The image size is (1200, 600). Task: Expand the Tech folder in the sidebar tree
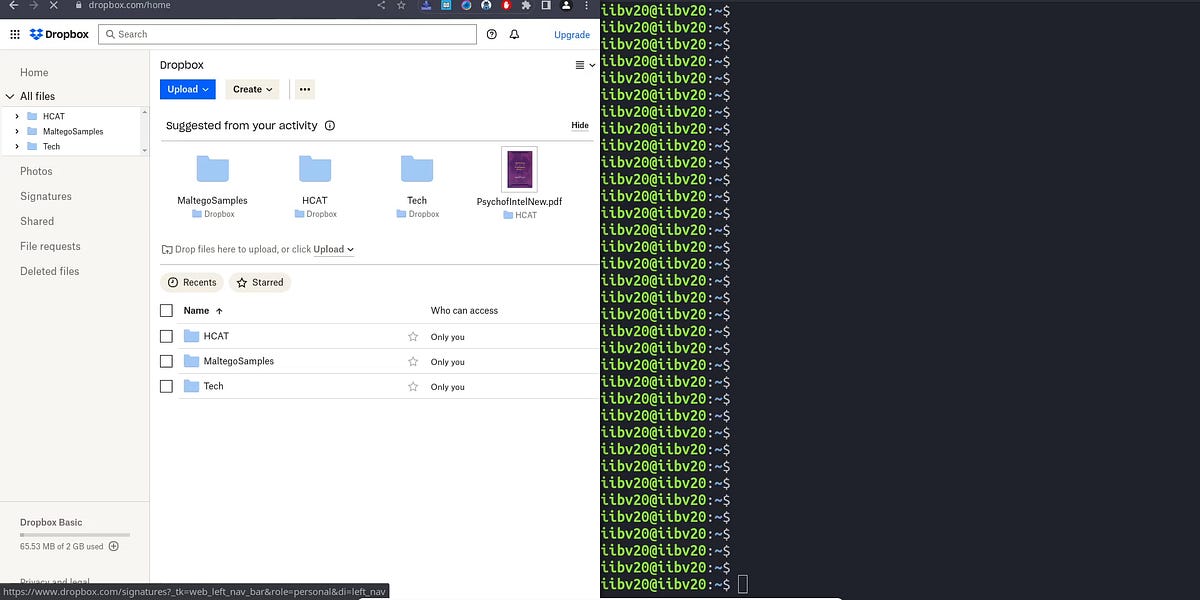(19, 146)
